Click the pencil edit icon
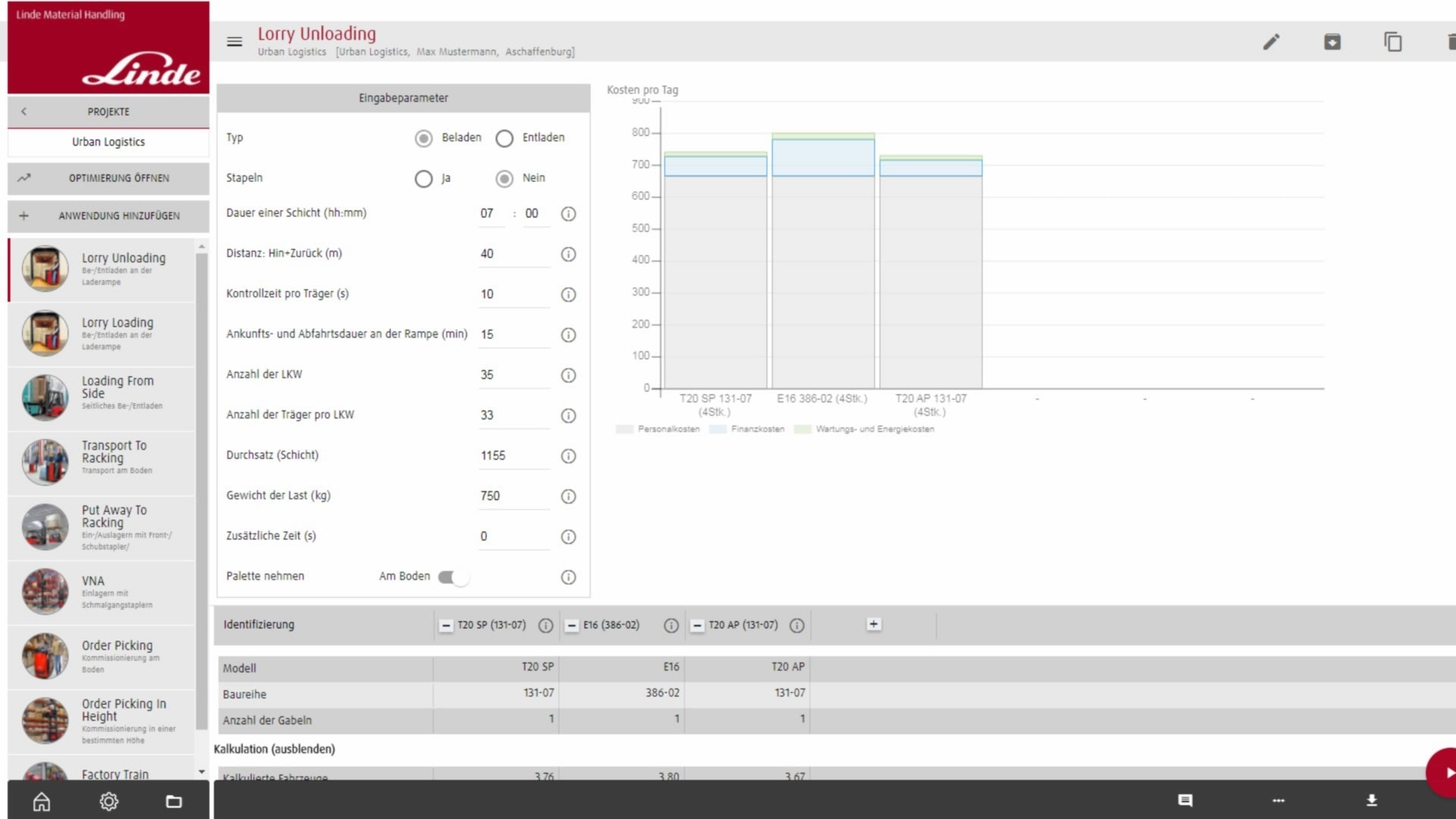The width and height of the screenshot is (1456, 819). [1271, 42]
